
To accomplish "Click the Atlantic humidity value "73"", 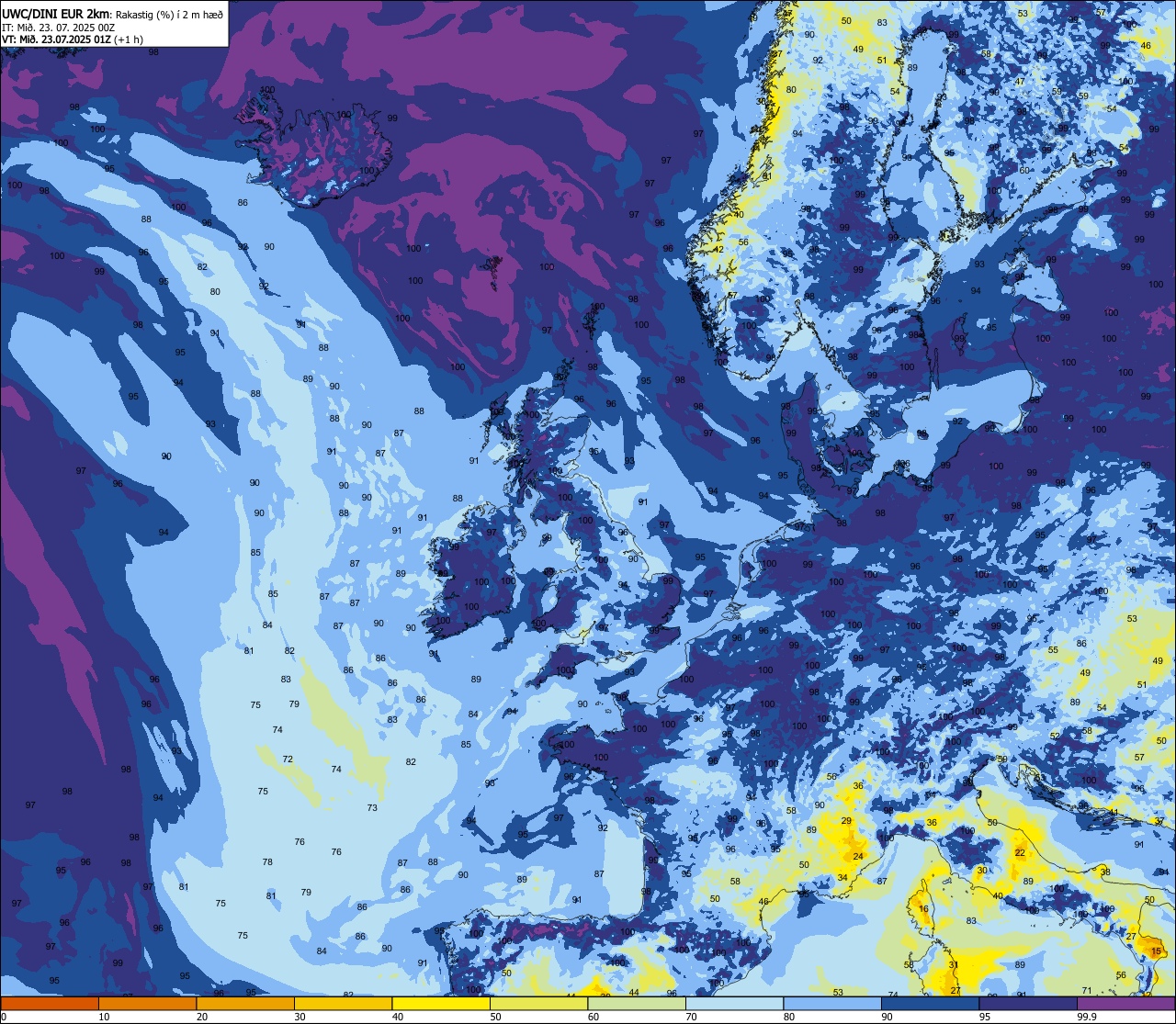I will (x=372, y=807).
